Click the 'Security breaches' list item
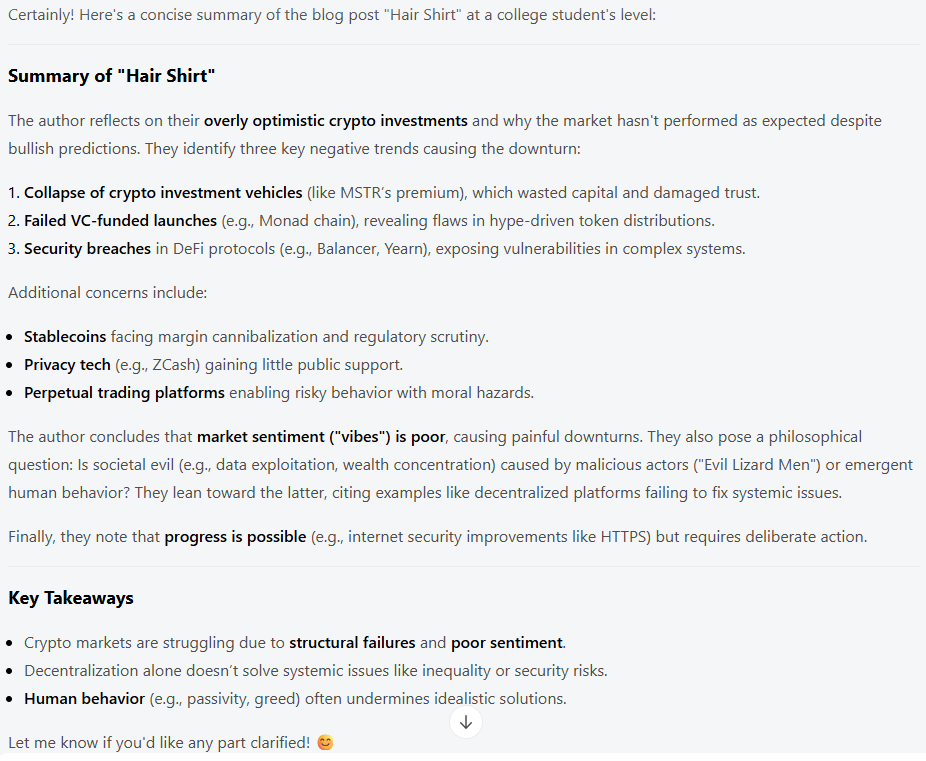926x761 pixels. (x=88, y=249)
